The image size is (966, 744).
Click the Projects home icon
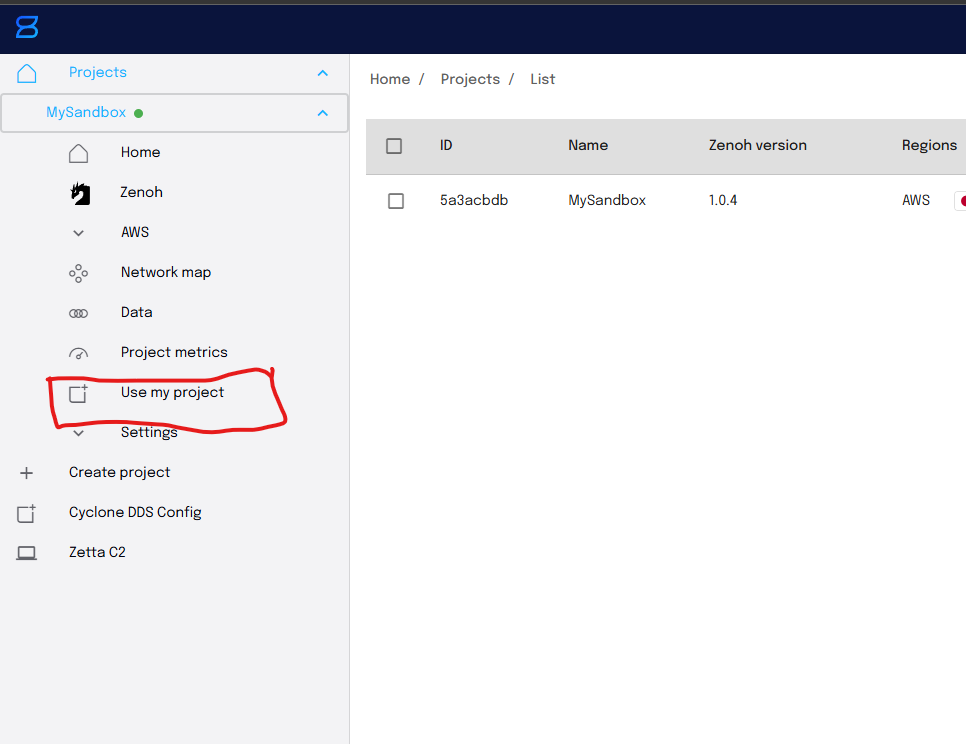tap(26, 73)
